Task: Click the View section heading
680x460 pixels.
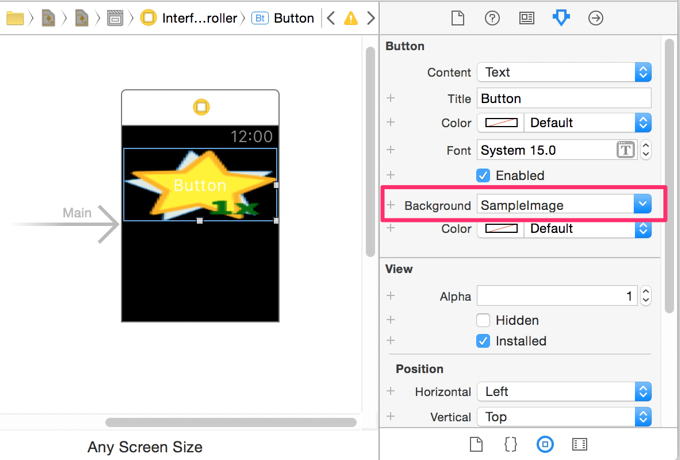Action: (399, 269)
